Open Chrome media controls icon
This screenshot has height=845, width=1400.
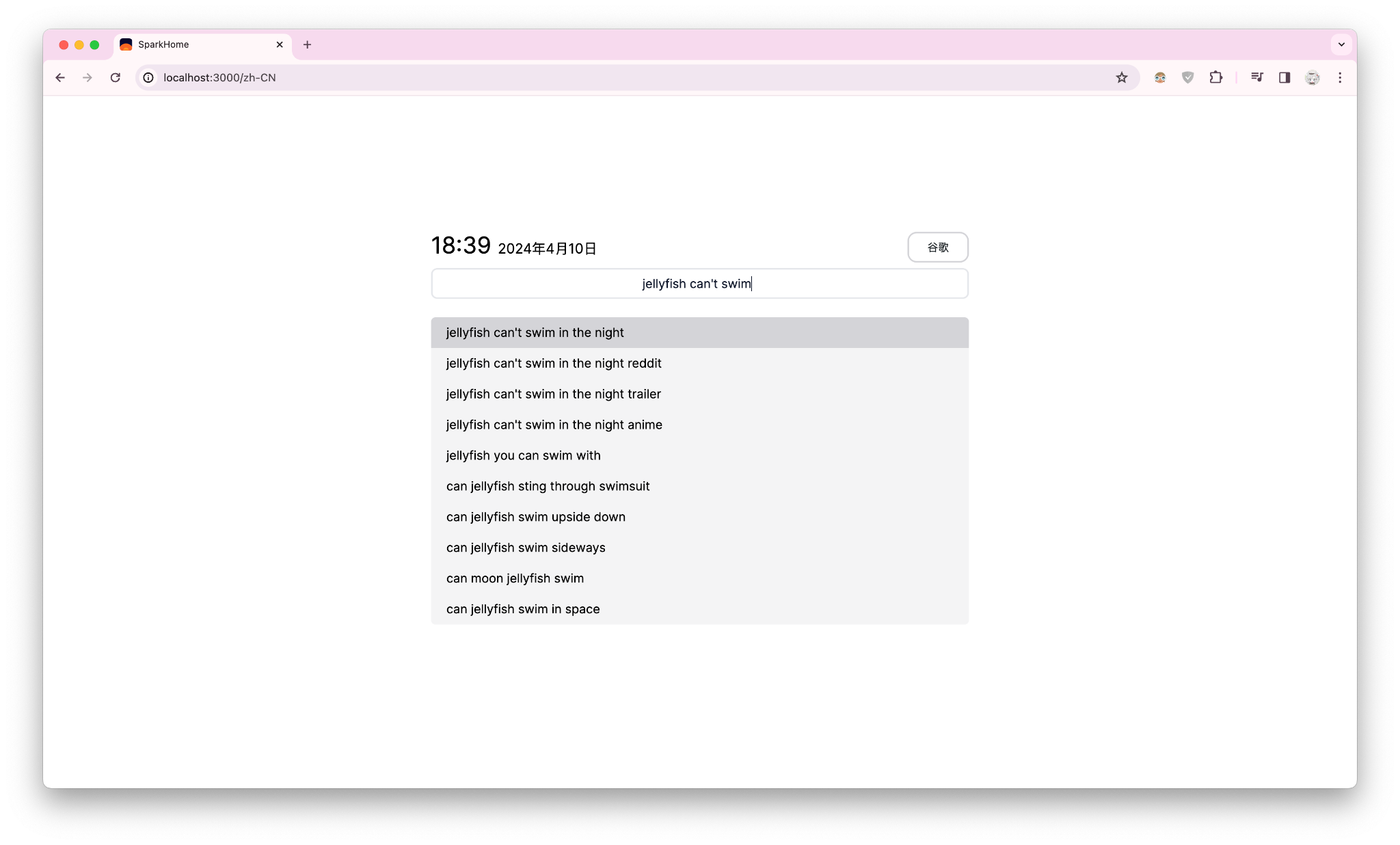[1256, 77]
